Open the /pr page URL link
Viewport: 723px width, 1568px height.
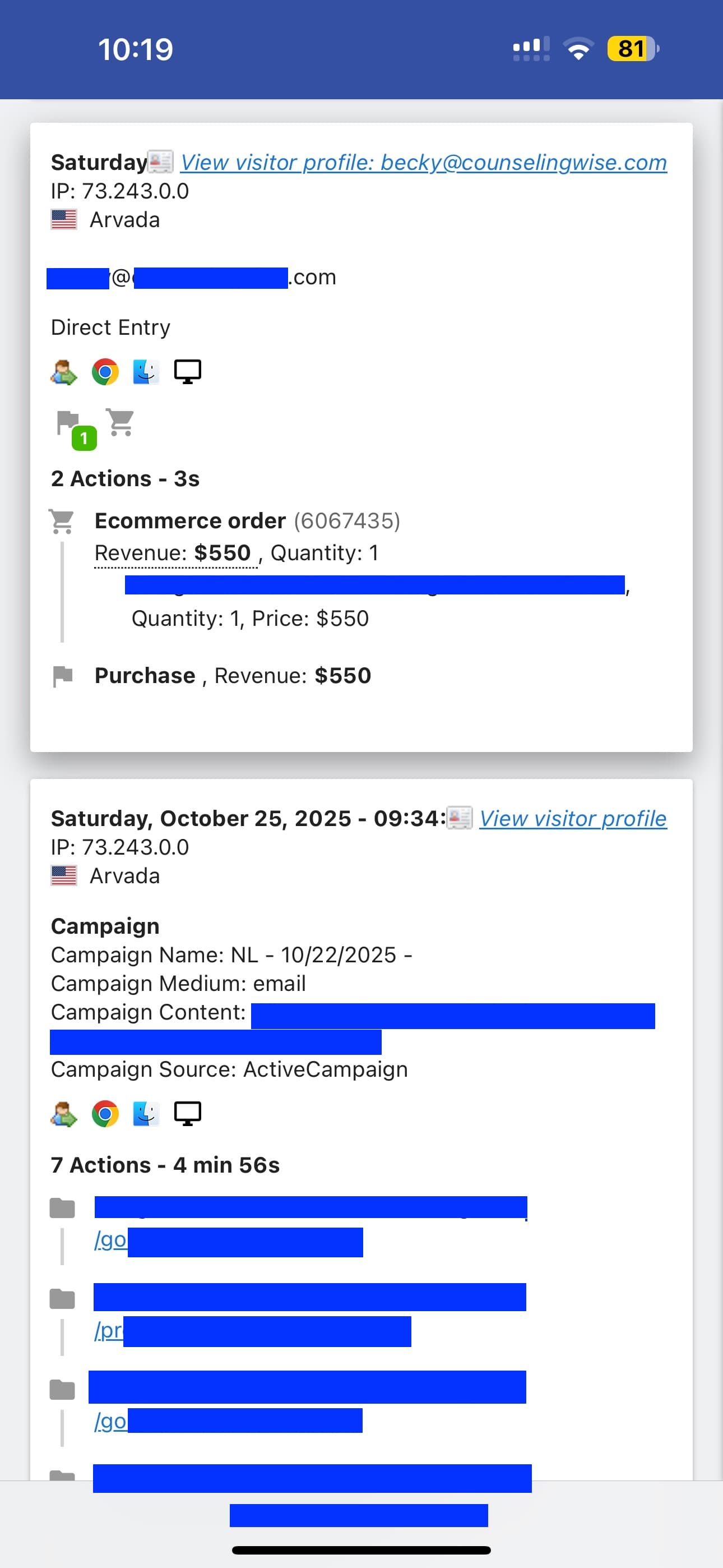[x=109, y=1330]
